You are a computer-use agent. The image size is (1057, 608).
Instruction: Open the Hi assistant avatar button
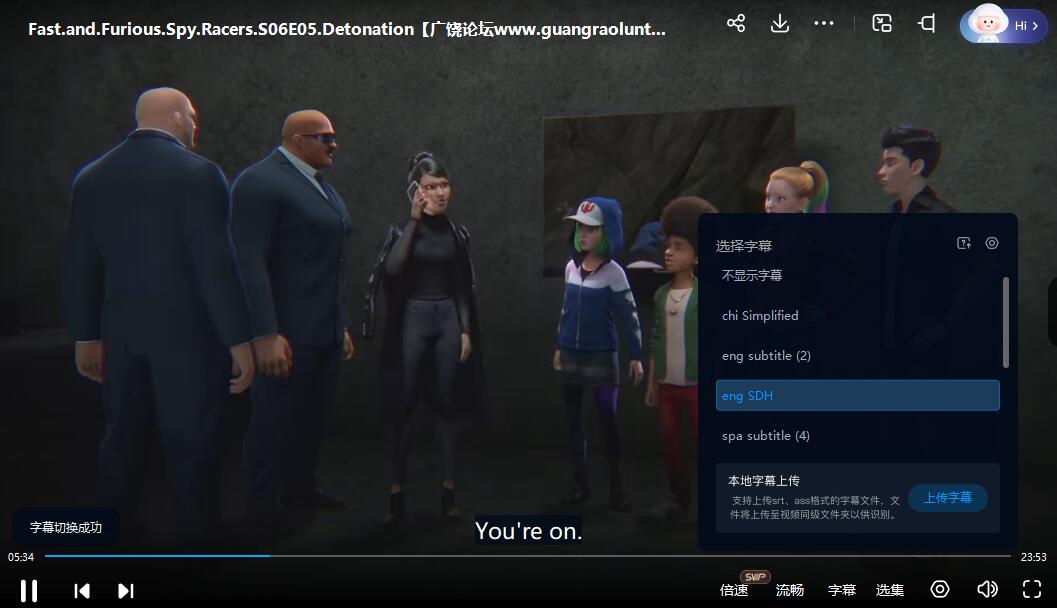(x=1004, y=25)
